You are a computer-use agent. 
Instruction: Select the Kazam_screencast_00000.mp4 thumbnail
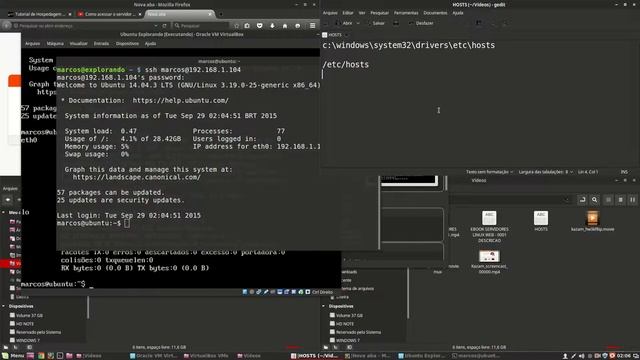coord(489,256)
